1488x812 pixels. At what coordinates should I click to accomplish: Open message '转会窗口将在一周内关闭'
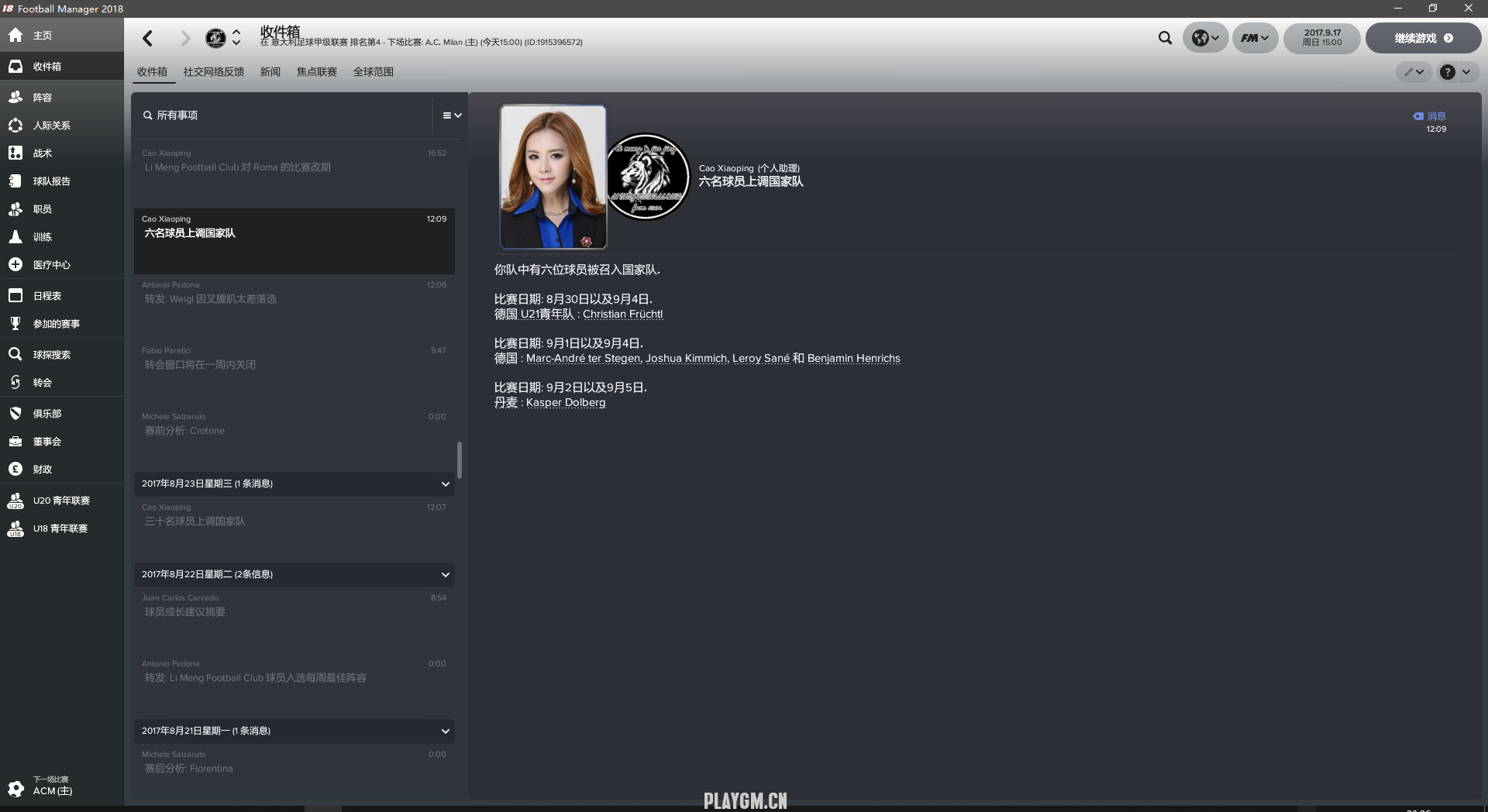tap(294, 373)
